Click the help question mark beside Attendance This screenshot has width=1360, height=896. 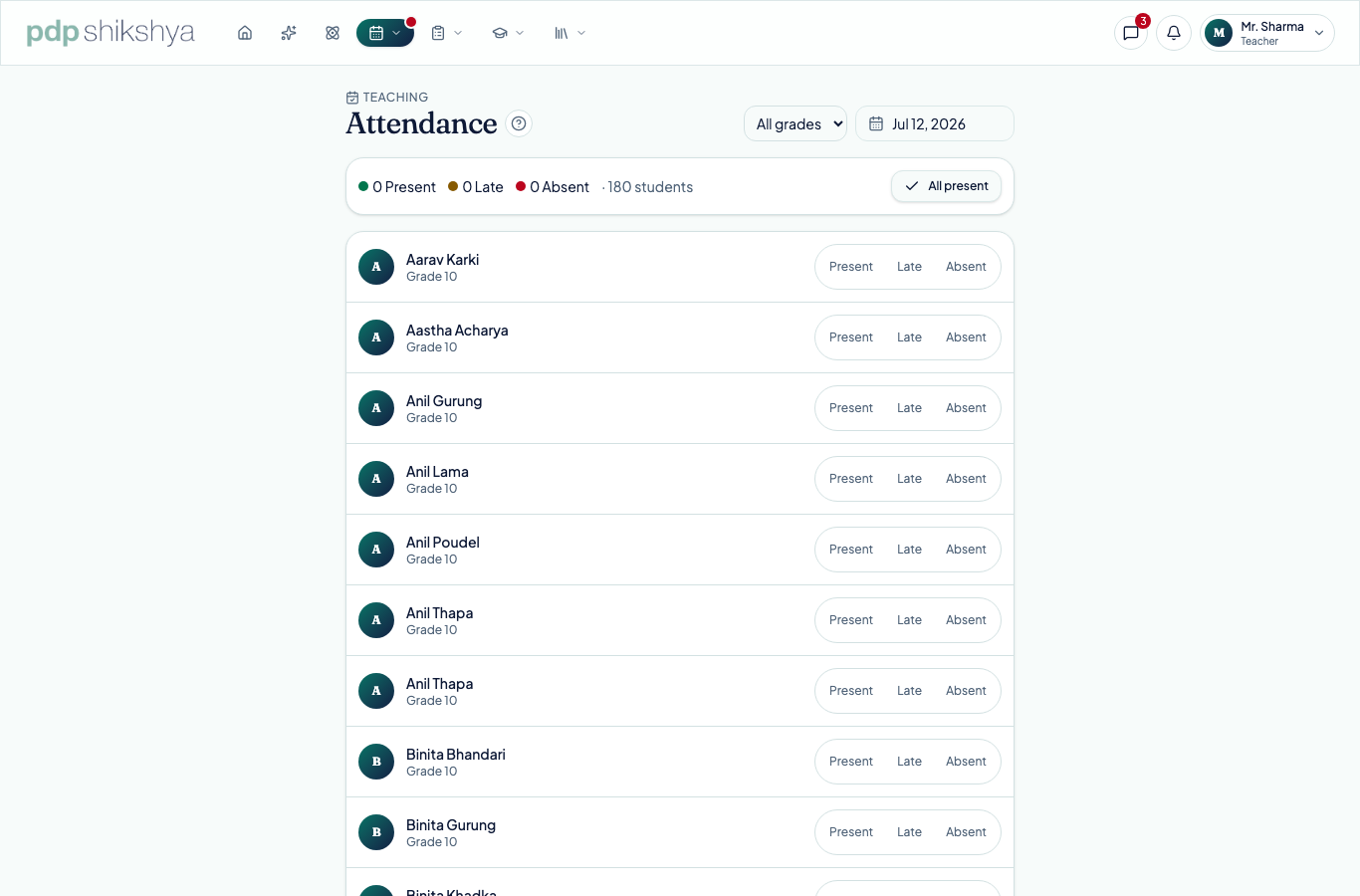point(519,123)
